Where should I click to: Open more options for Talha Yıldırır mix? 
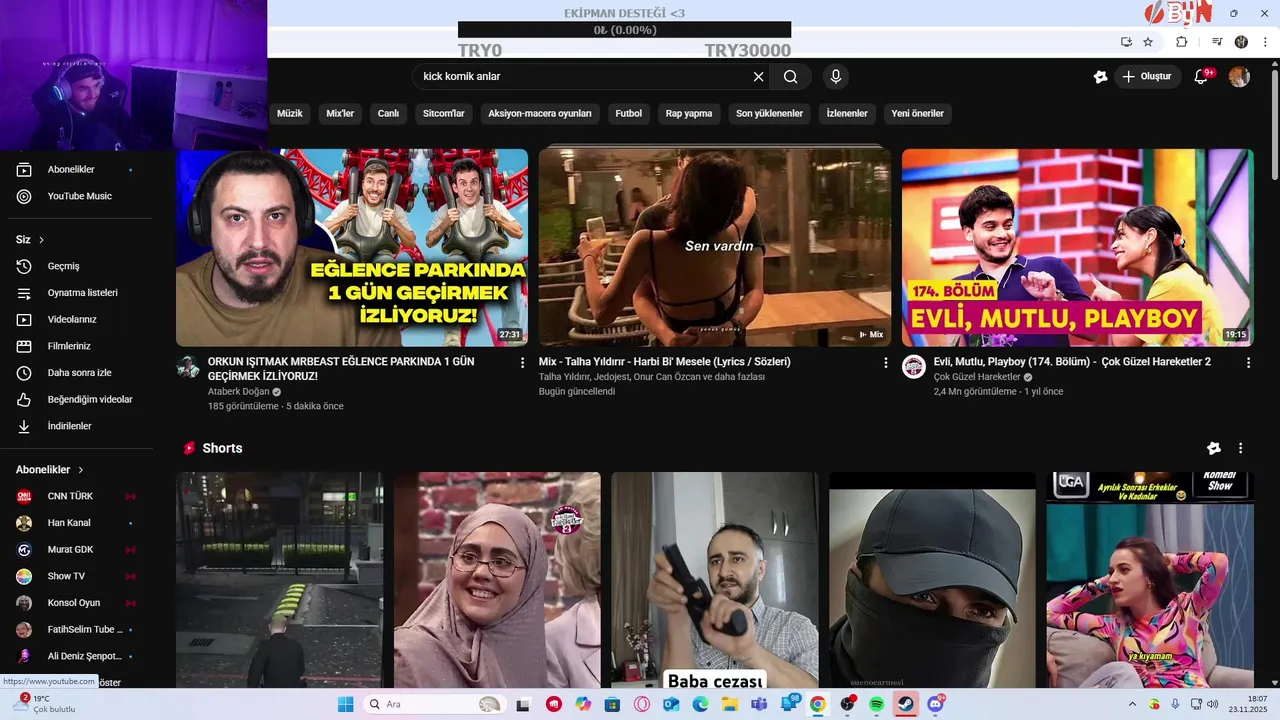click(885, 363)
